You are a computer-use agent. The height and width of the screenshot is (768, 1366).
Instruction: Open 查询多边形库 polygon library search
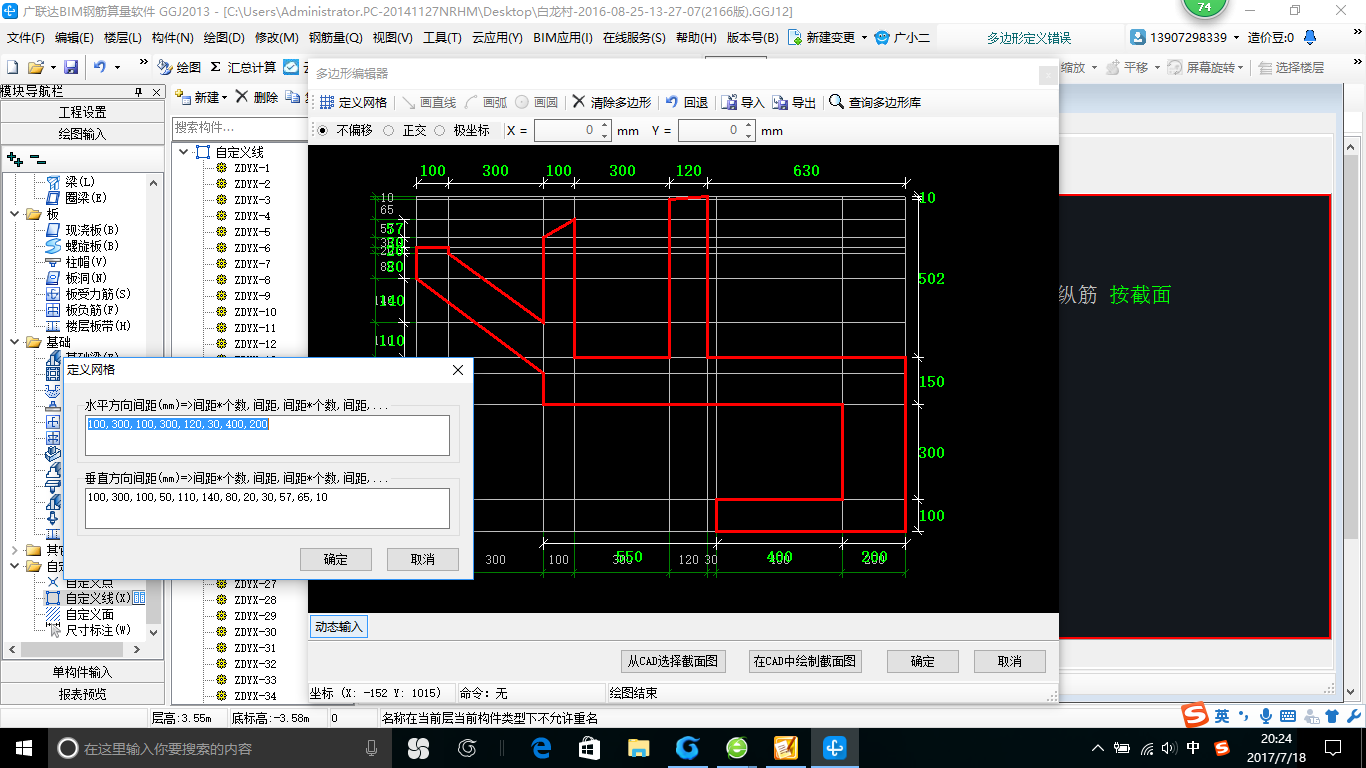tap(875, 102)
